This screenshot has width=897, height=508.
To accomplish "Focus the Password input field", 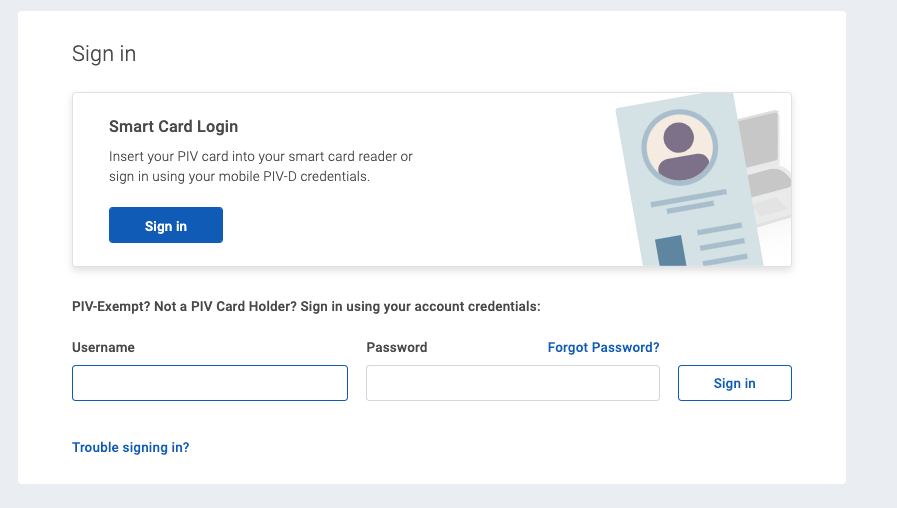I will click(x=512, y=383).
